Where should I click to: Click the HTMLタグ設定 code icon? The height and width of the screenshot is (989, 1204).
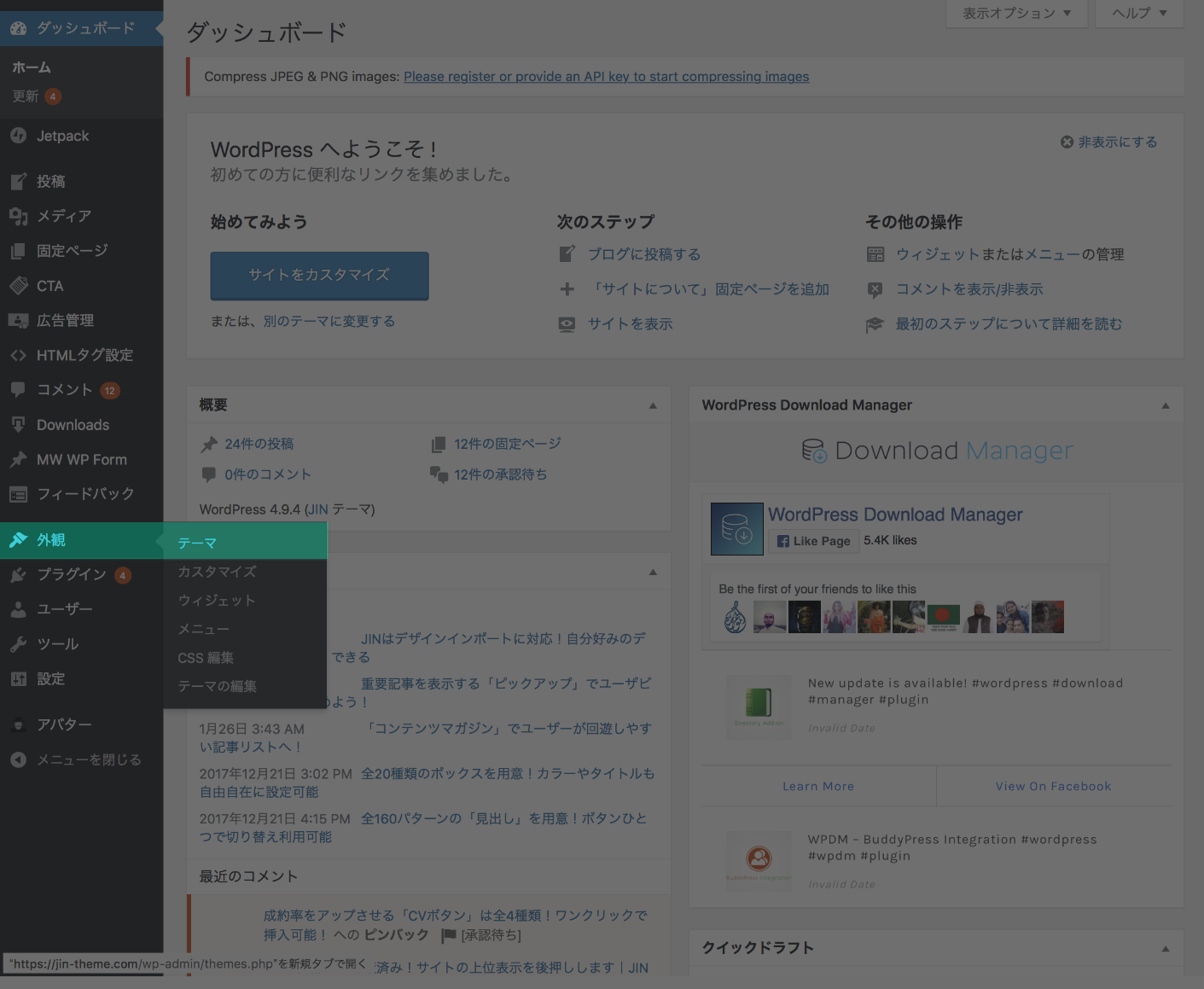click(18, 355)
